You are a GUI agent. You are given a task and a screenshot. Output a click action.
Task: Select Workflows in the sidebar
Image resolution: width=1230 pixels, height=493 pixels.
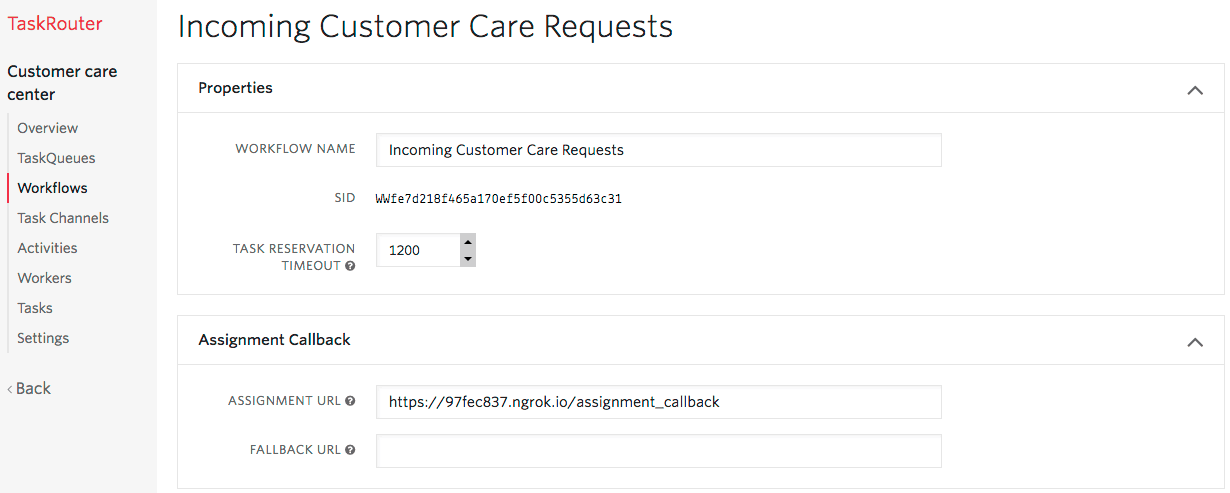pos(52,188)
